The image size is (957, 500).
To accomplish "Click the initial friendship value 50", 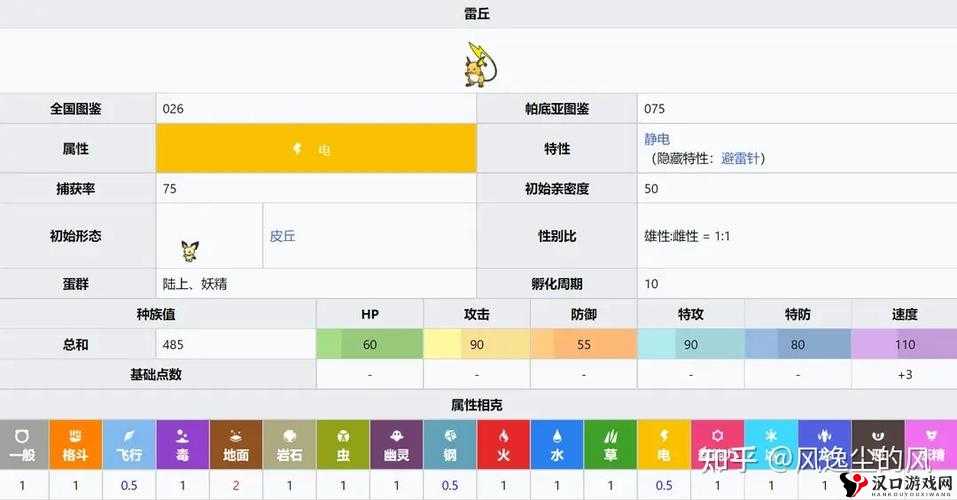I will click(x=651, y=189).
